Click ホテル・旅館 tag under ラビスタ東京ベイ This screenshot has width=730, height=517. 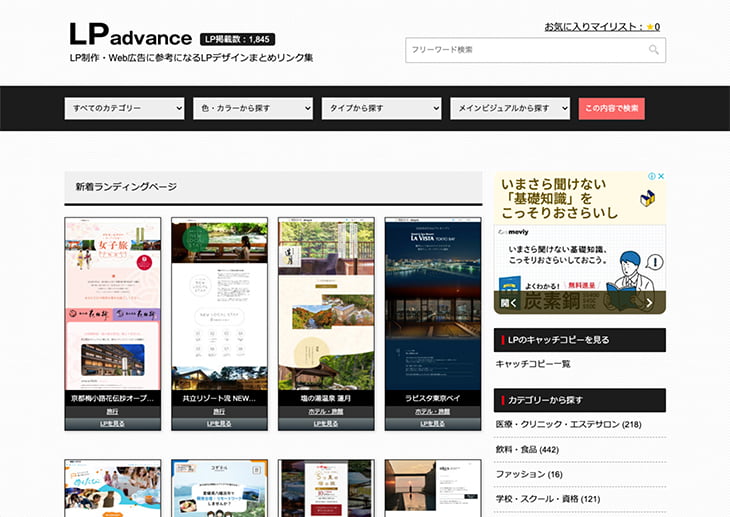(x=433, y=411)
